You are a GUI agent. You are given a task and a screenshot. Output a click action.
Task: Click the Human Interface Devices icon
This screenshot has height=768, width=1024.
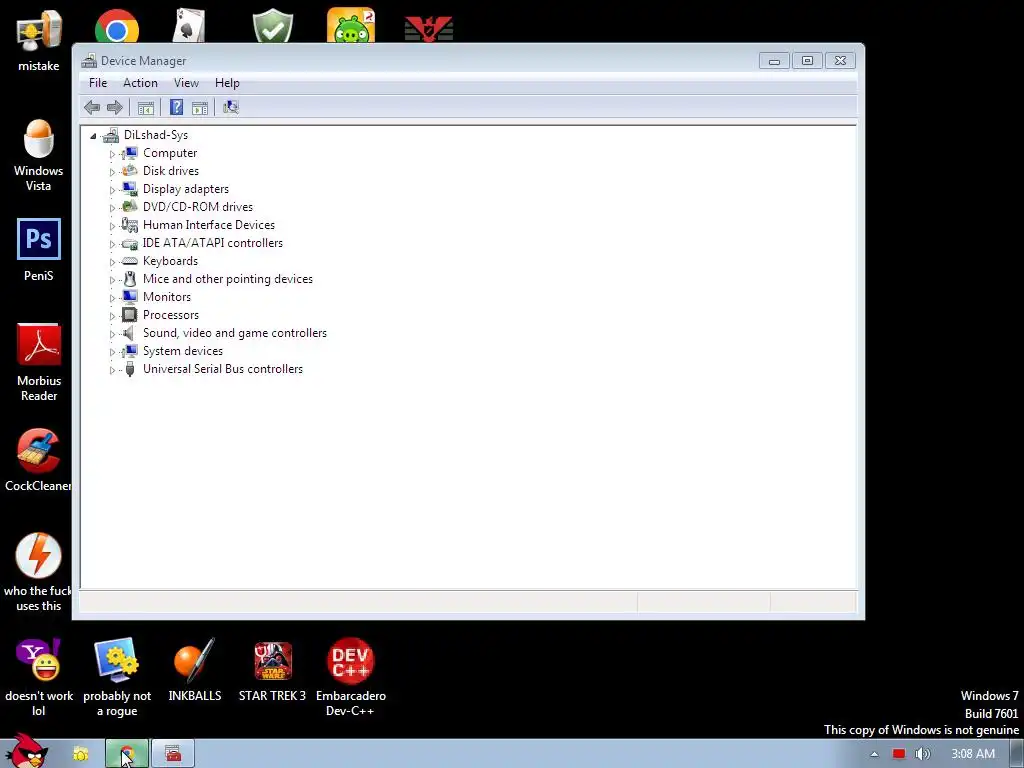pos(130,225)
